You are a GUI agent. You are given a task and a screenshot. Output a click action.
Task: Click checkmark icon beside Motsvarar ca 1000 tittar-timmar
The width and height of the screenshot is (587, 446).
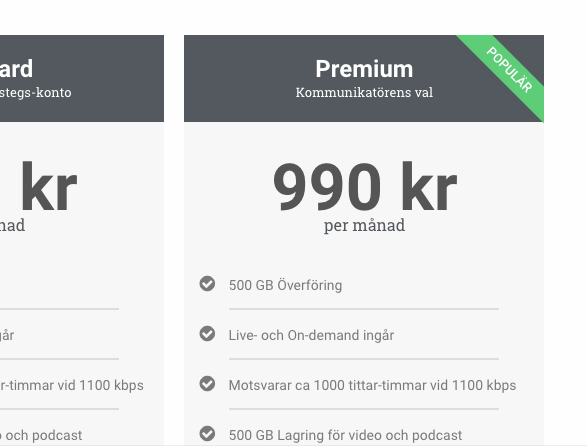[x=207, y=384]
